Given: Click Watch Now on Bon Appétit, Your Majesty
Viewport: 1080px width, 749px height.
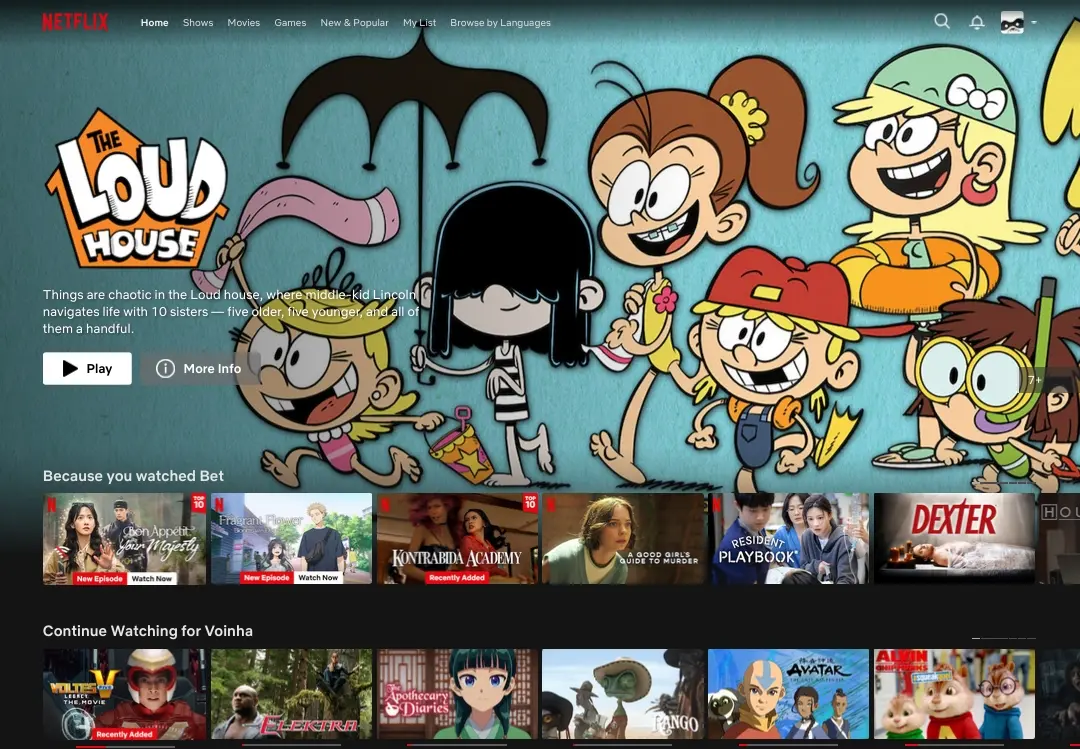Looking at the screenshot, I should point(152,579).
